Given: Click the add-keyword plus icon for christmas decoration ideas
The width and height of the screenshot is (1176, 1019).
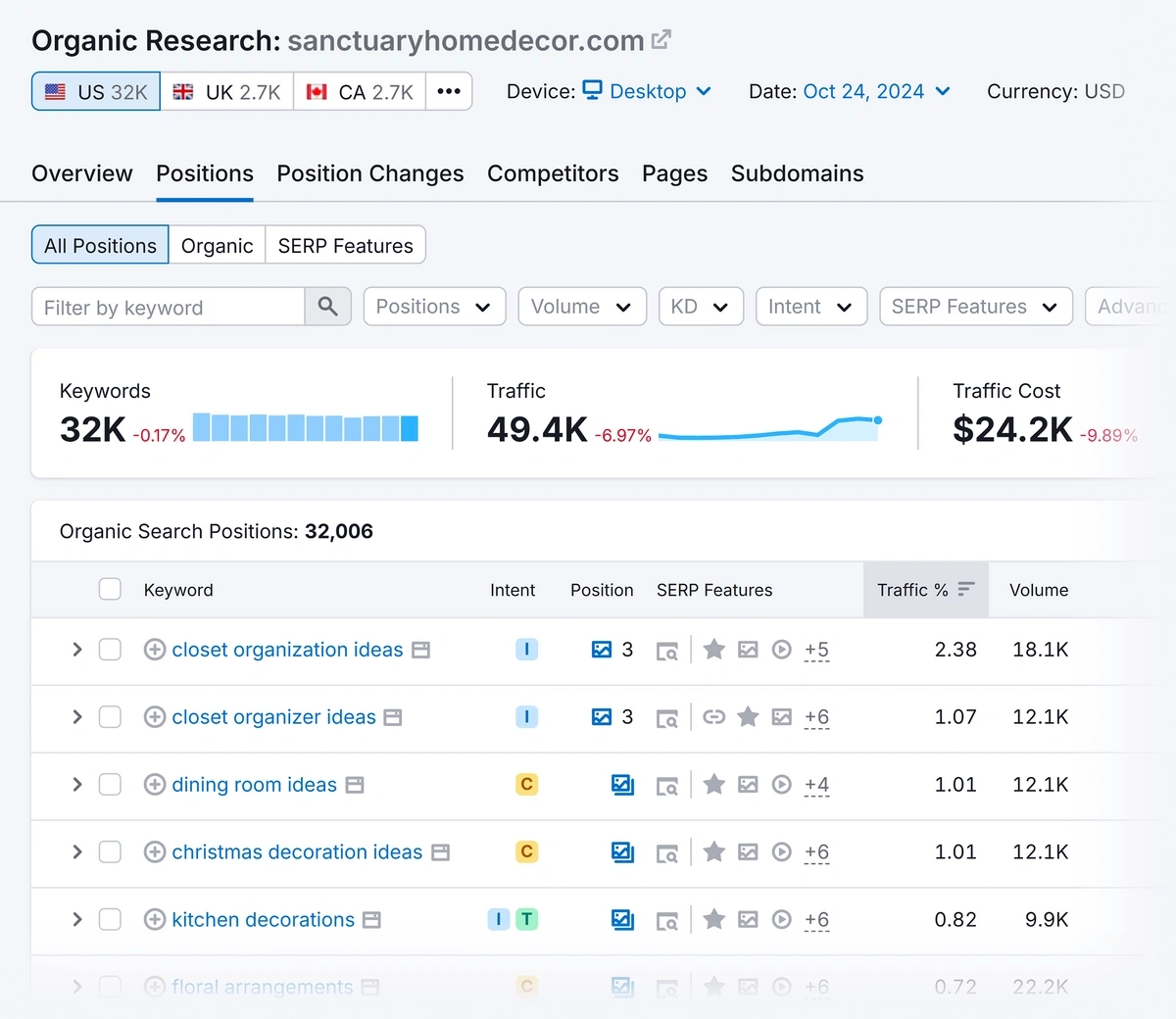Looking at the screenshot, I should (x=155, y=852).
